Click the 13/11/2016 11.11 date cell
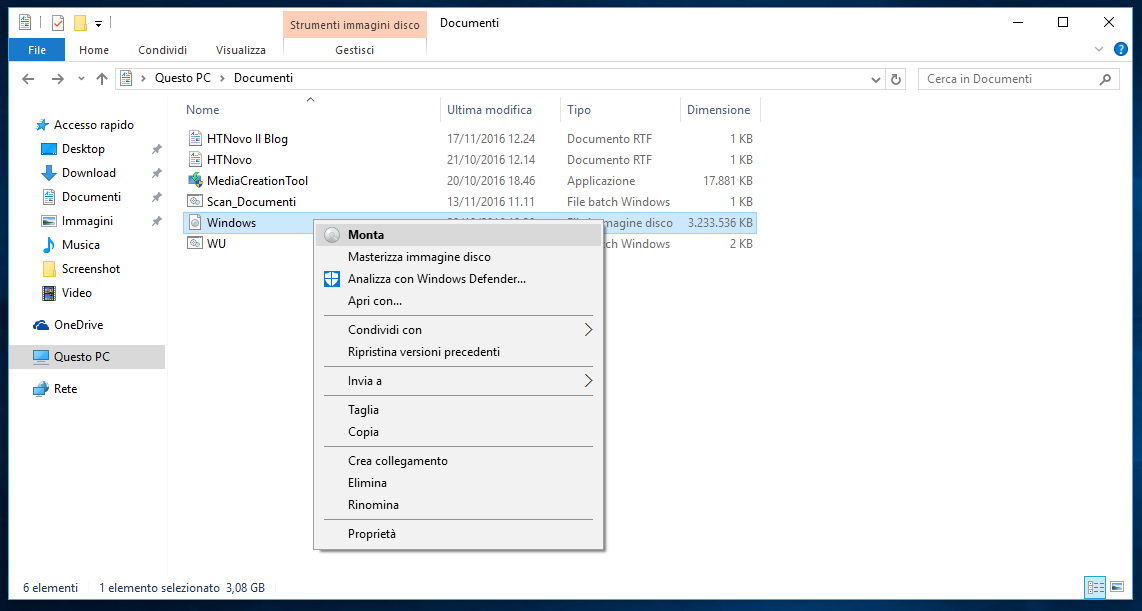This screenshot has height=611, width=1142. pos(491,202)
